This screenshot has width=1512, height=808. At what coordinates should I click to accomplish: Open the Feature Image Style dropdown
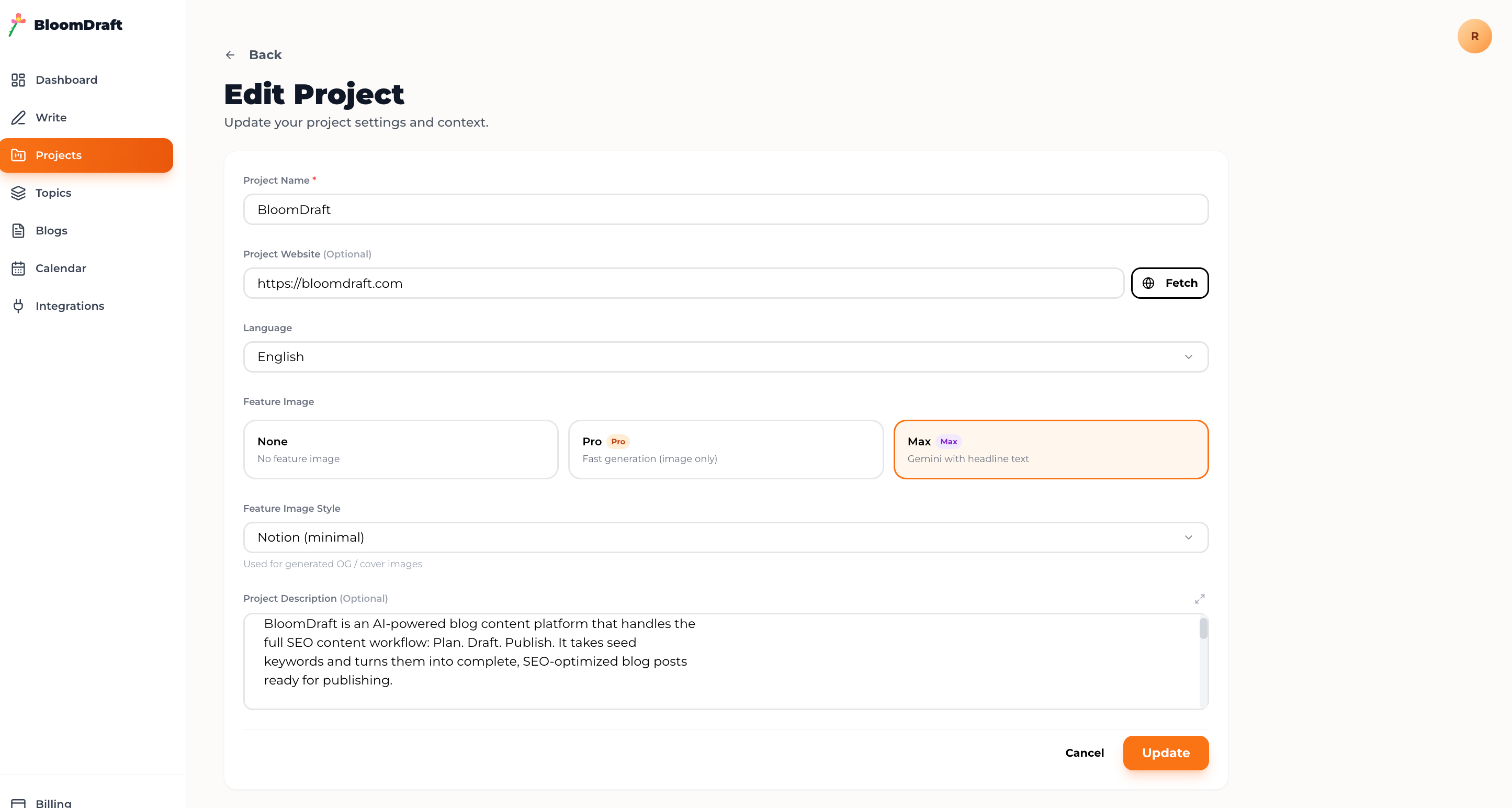pos(726,537)
